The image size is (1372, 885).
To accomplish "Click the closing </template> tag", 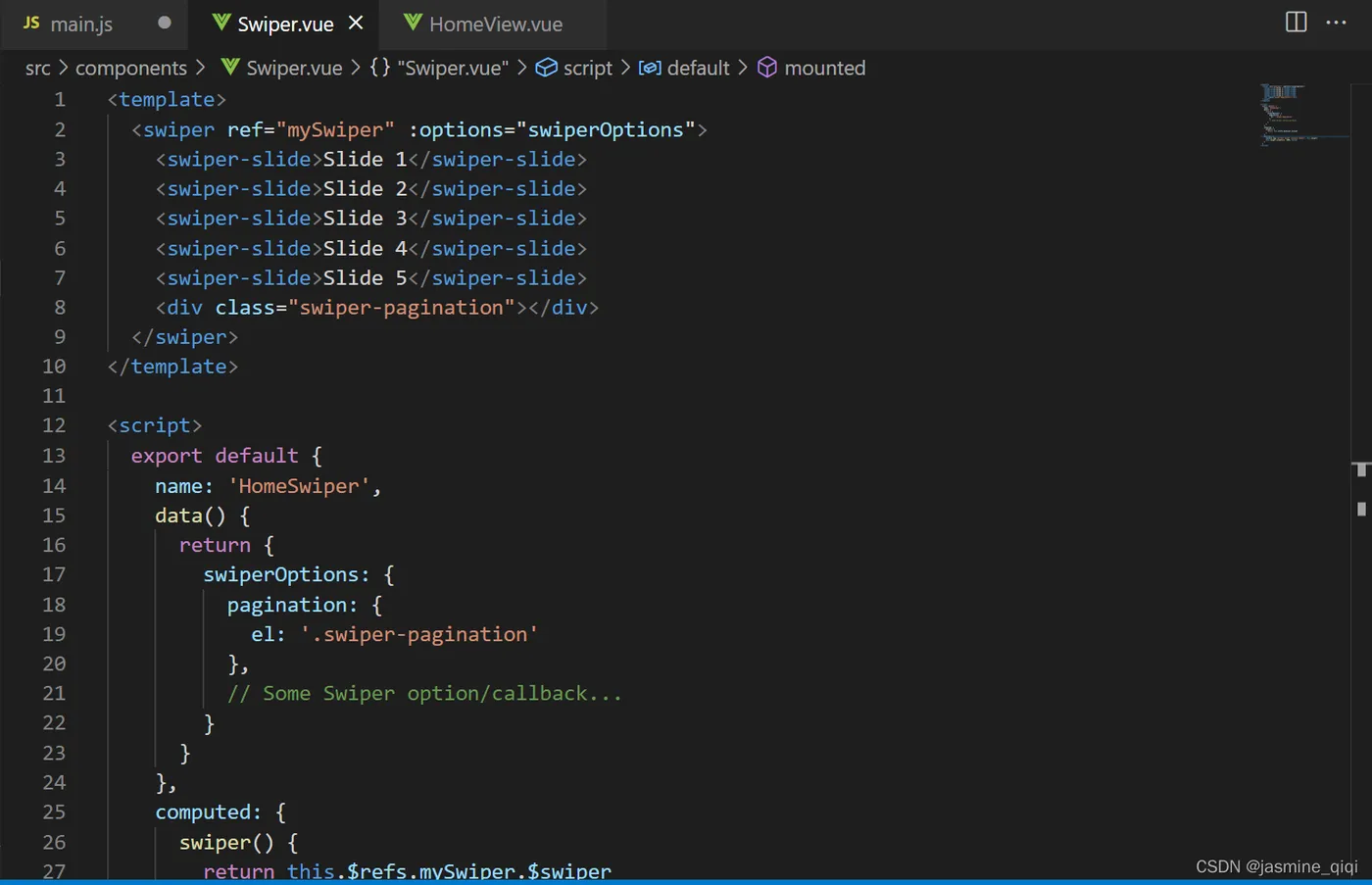I will (x=172, y=367).
